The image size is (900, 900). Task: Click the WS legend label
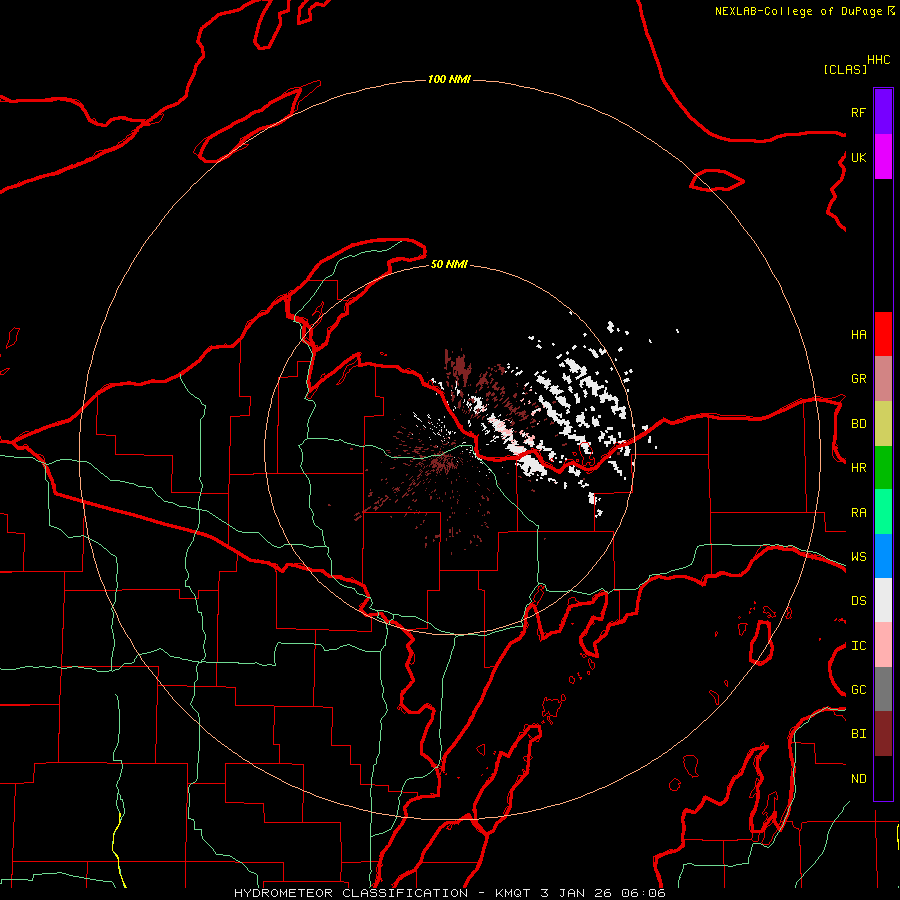click(x=858, y=556)
